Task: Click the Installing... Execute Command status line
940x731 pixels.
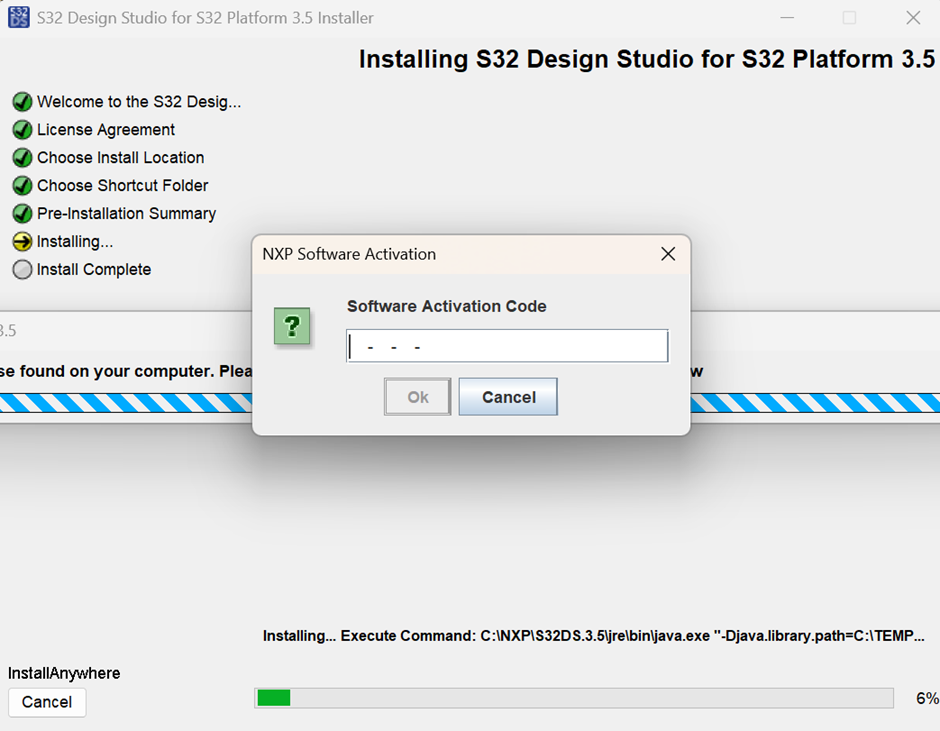Action: (593, 636)
